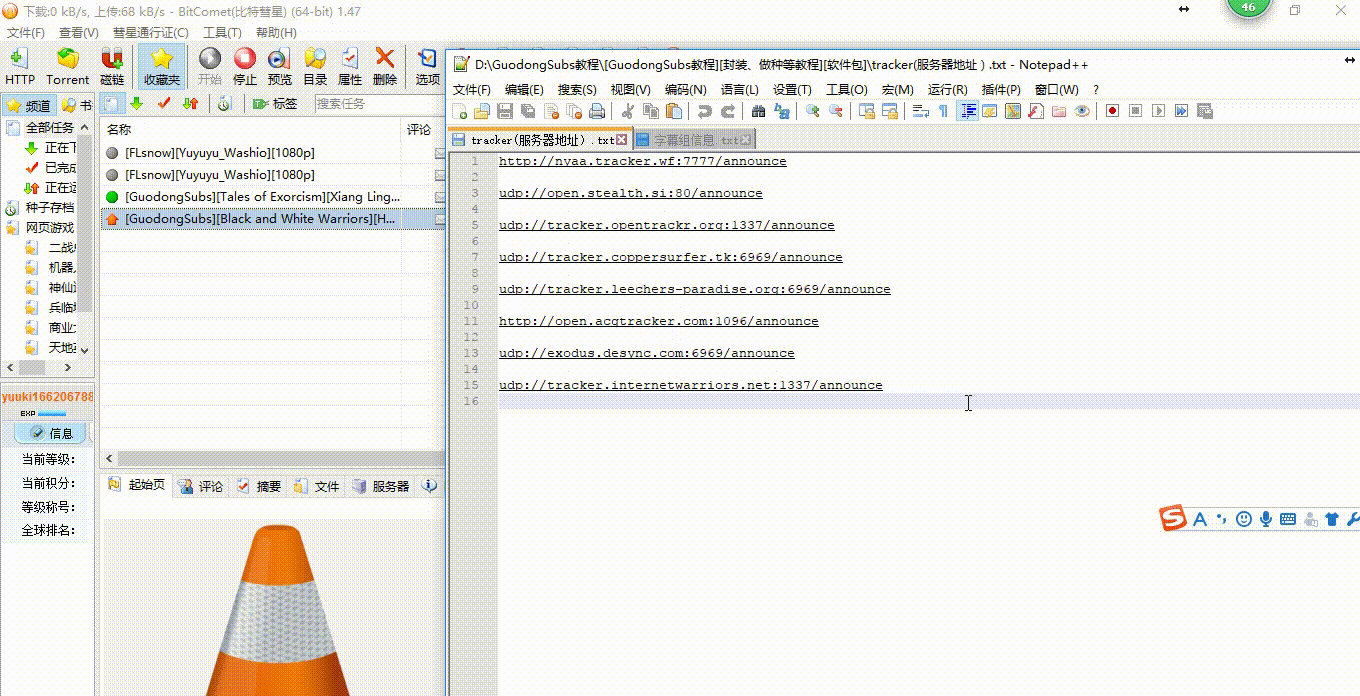
Task: Select the Tales of Exorcism task row
Action: pyautogui.click(x=274, y=197)
